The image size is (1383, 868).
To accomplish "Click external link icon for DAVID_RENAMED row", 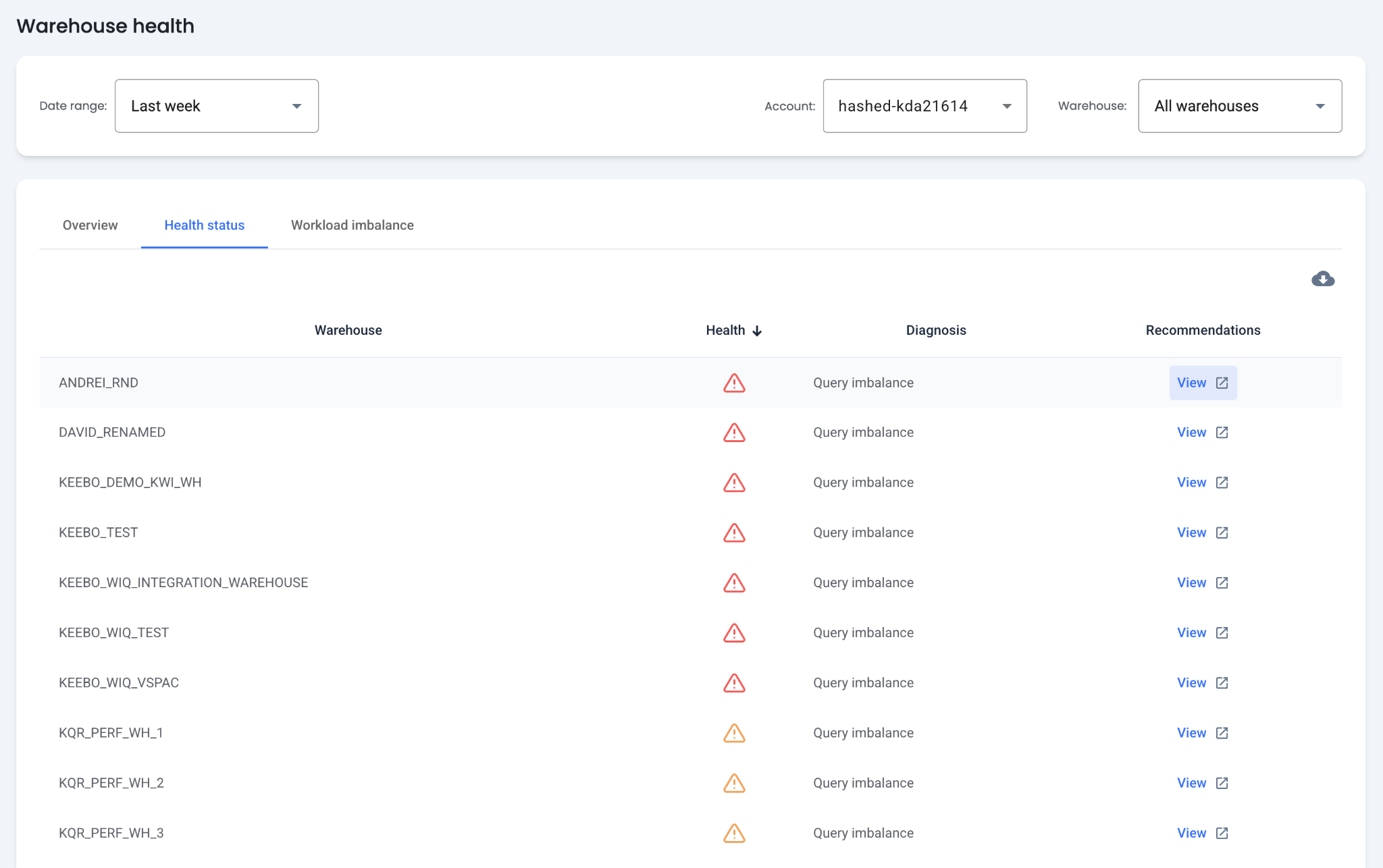I will (1222, 433).
